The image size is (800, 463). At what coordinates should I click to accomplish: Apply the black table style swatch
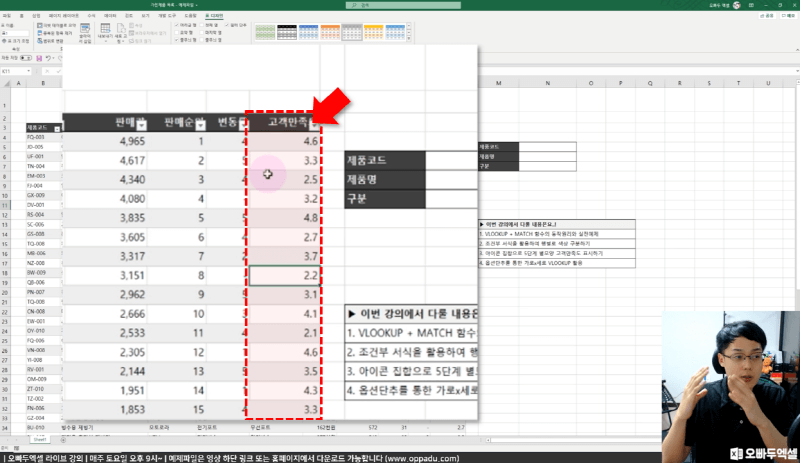(x=287, y=32)
